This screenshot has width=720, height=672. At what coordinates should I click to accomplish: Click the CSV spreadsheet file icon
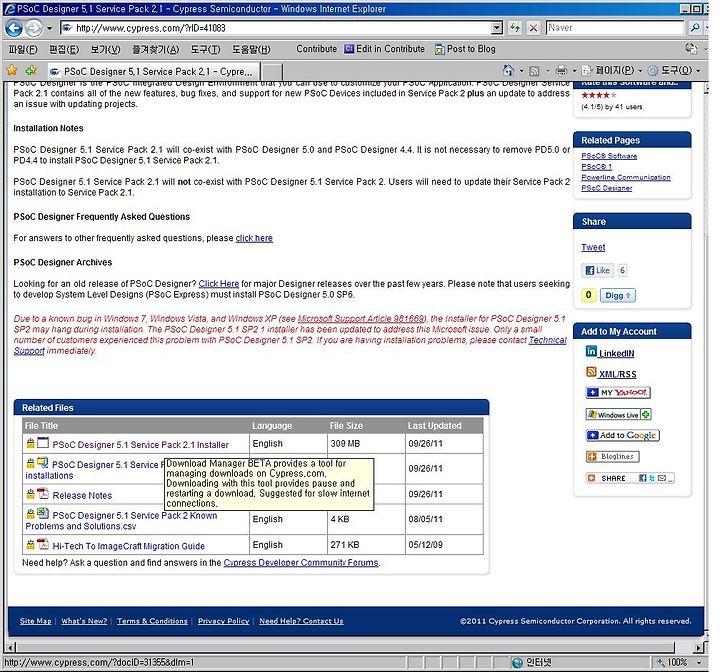[x=43, y=513]
